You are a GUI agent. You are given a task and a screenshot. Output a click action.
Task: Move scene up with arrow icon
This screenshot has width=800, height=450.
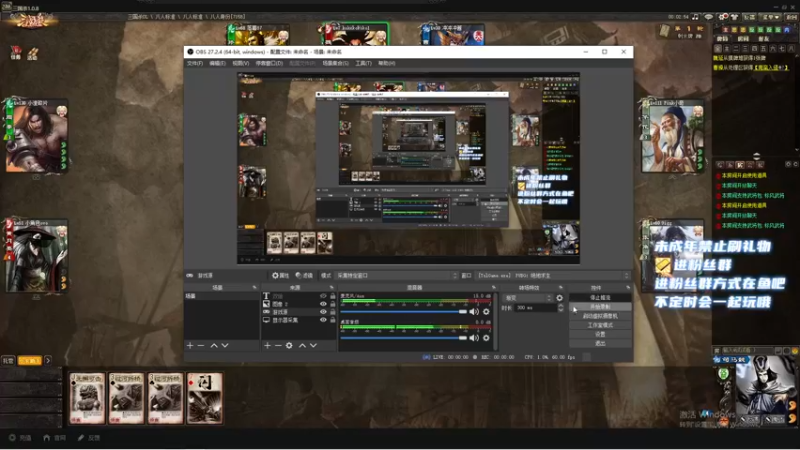[214, 345]
